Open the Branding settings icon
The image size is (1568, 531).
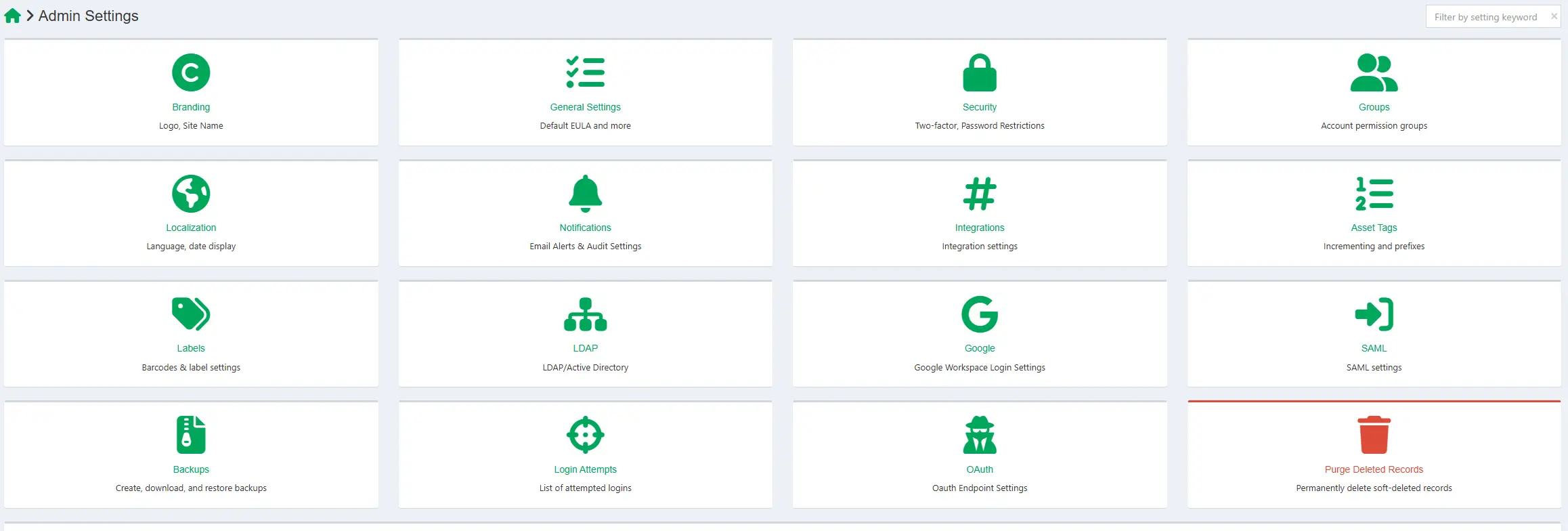191,72
